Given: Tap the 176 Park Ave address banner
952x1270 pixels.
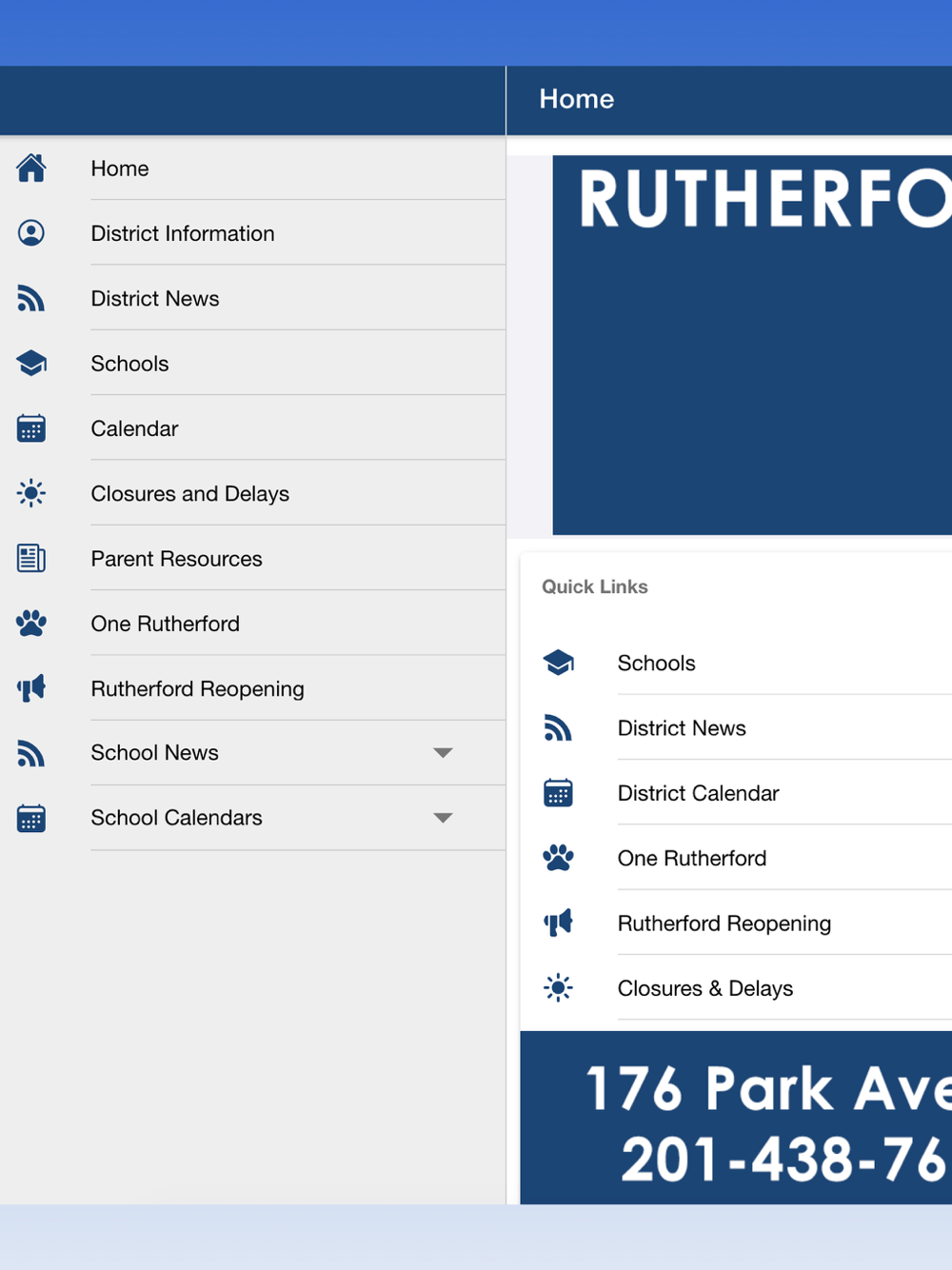Looking at the screenshot, I should 736,1118.
